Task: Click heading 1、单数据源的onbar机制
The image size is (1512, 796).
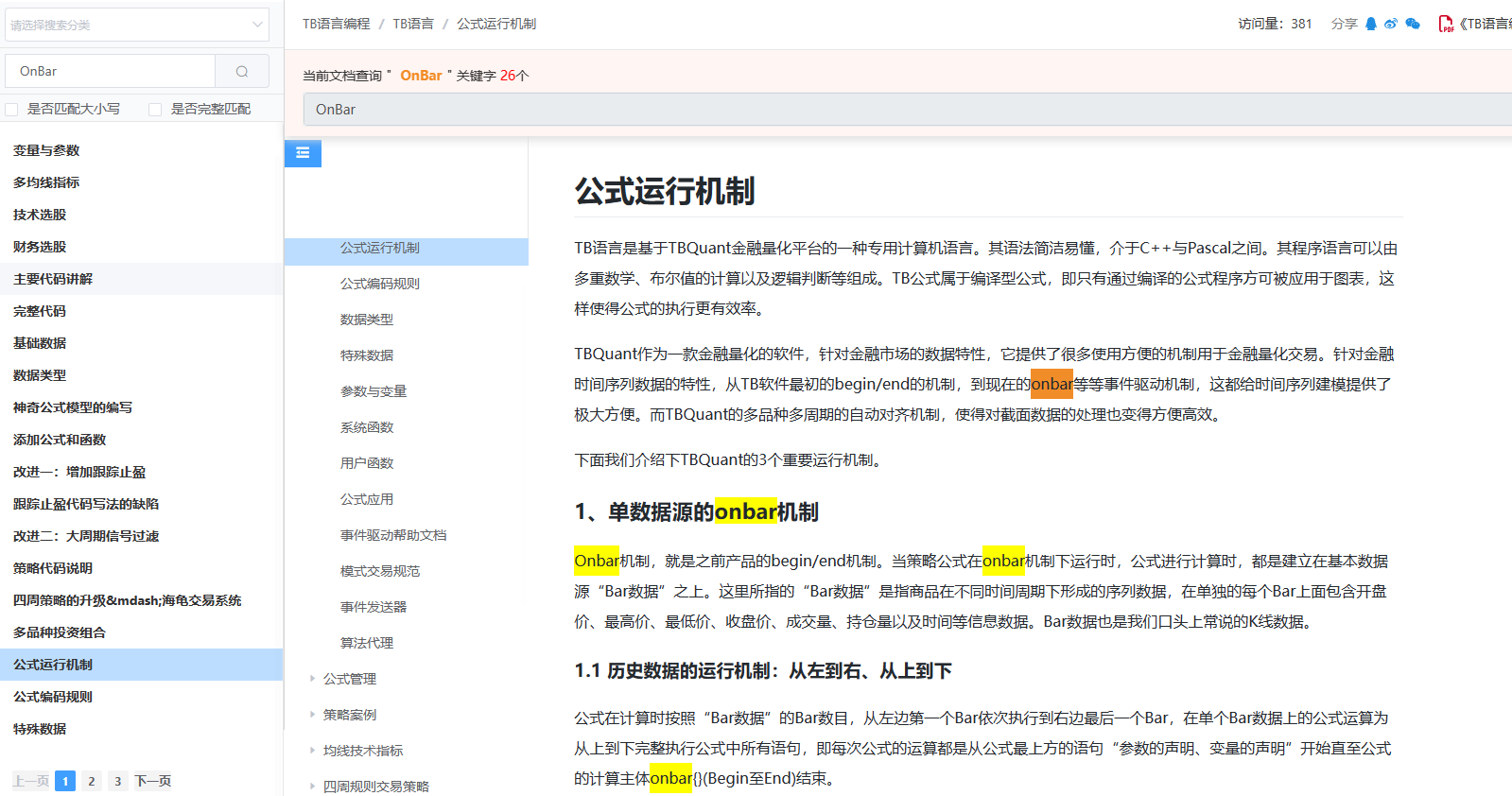Action: (697, 511)
